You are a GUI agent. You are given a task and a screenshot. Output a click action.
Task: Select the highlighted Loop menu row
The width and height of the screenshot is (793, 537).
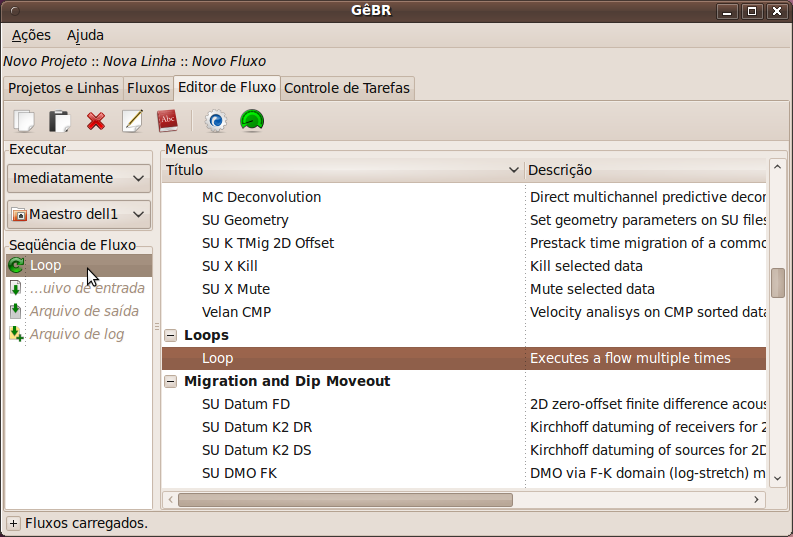point(464,359)
